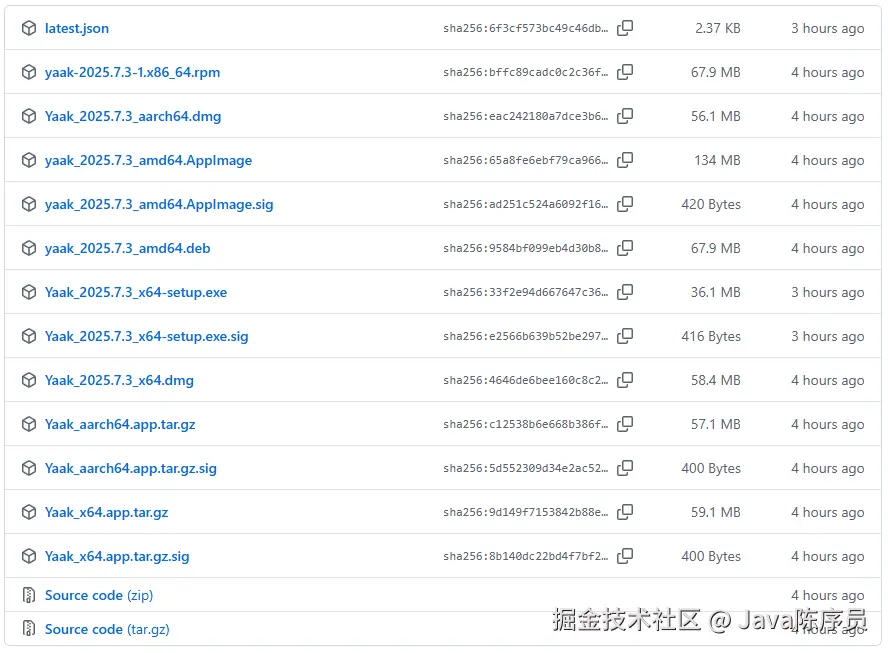Download latest.json asset
The image size is (888, 653).
click(77, 28)
